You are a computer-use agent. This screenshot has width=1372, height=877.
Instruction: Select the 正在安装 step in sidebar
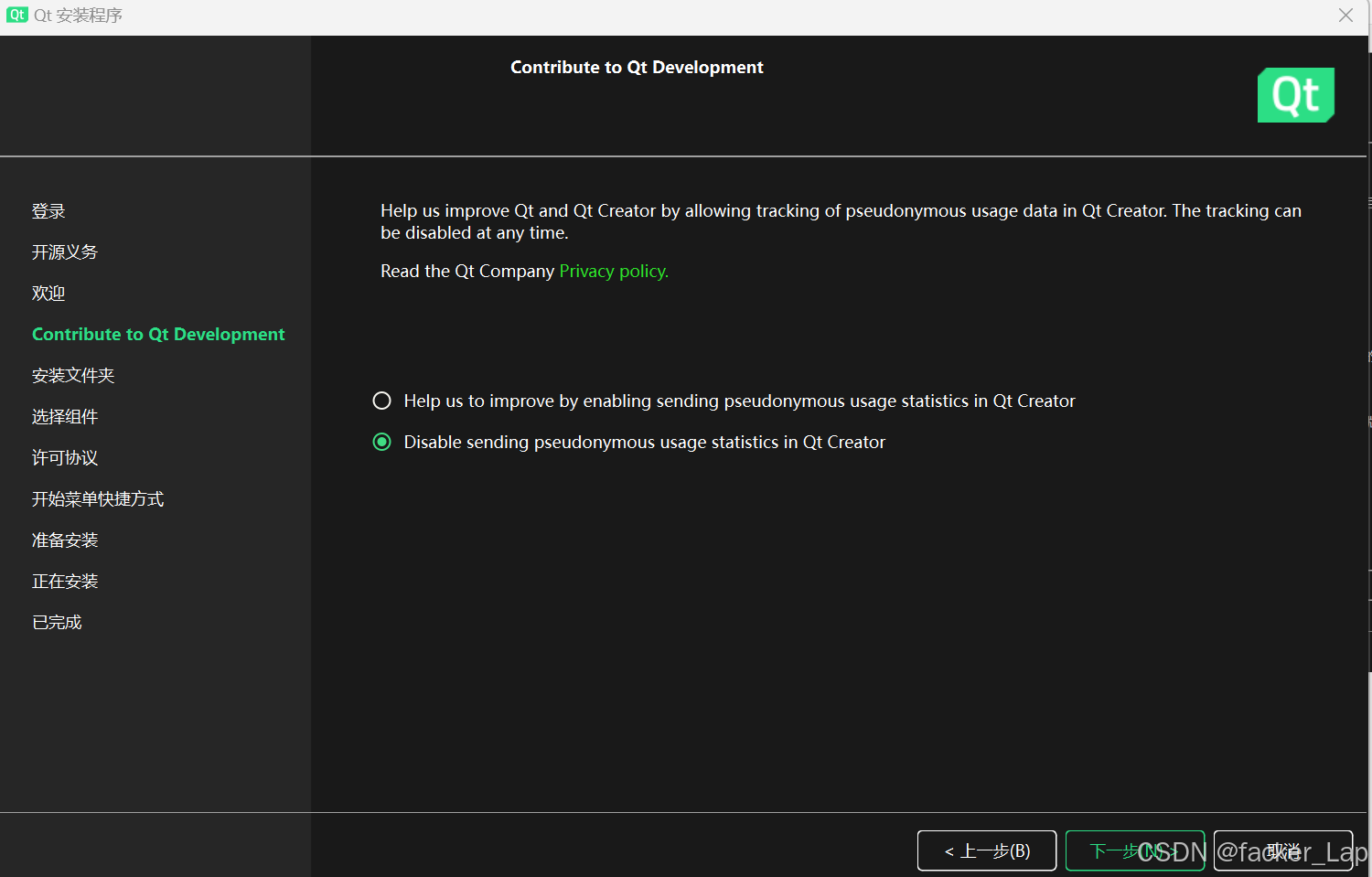pos(65,582)
